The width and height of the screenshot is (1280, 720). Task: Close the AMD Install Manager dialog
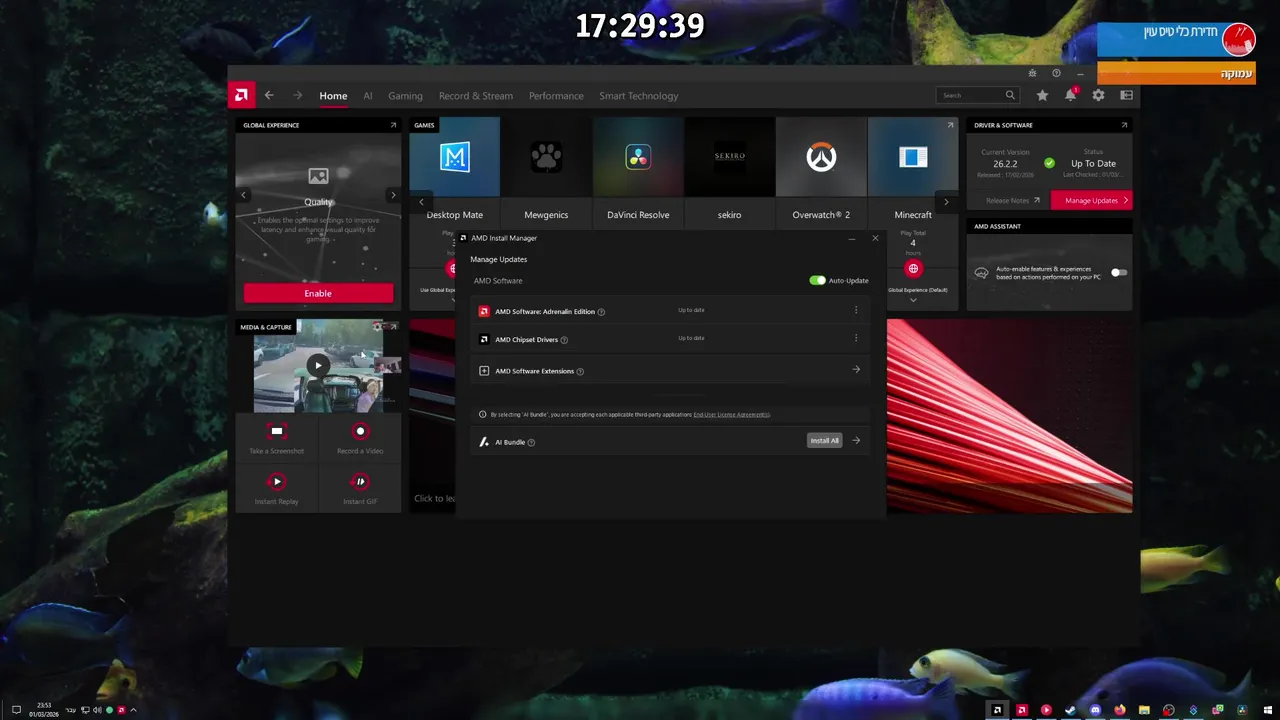[875, 238]
